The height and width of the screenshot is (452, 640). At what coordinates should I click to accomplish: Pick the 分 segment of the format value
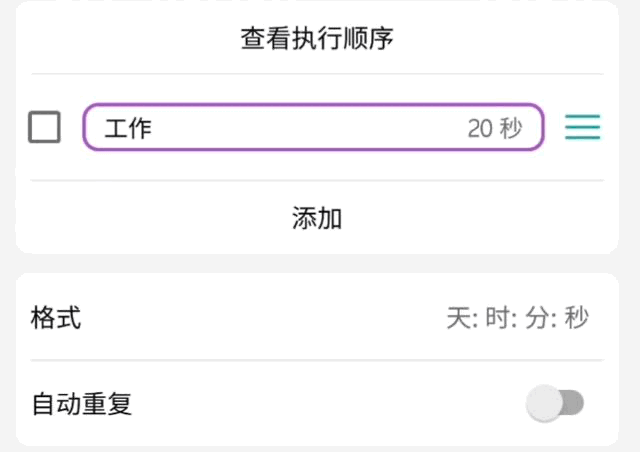539,319
